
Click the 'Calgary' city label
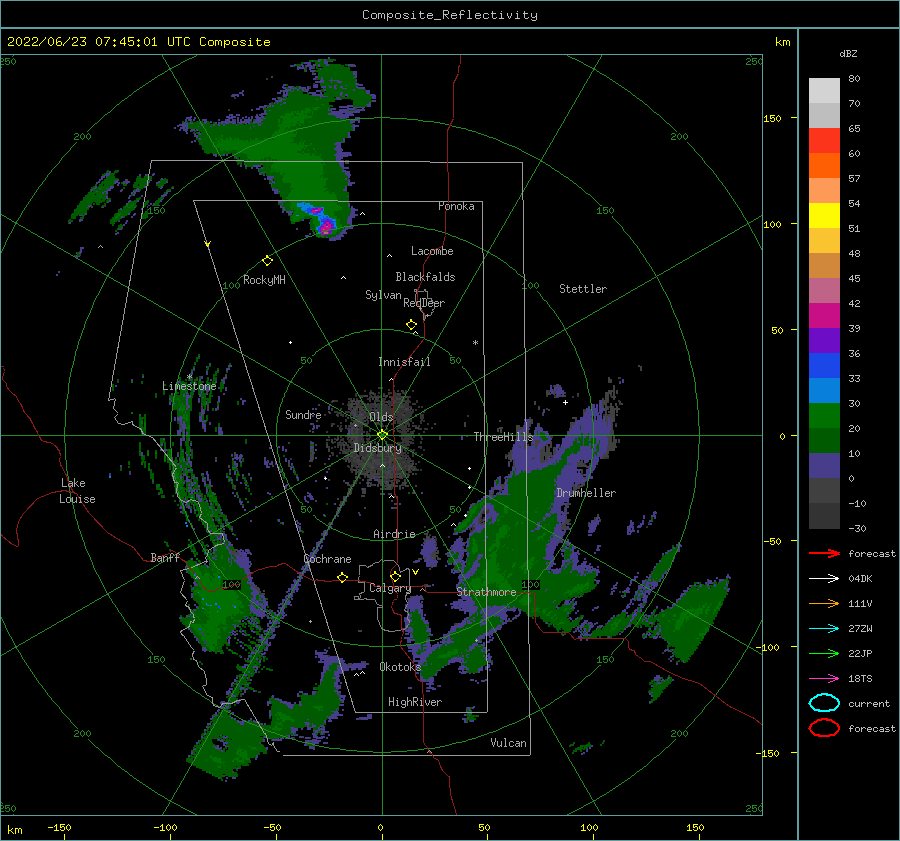[x=390, y=588]
